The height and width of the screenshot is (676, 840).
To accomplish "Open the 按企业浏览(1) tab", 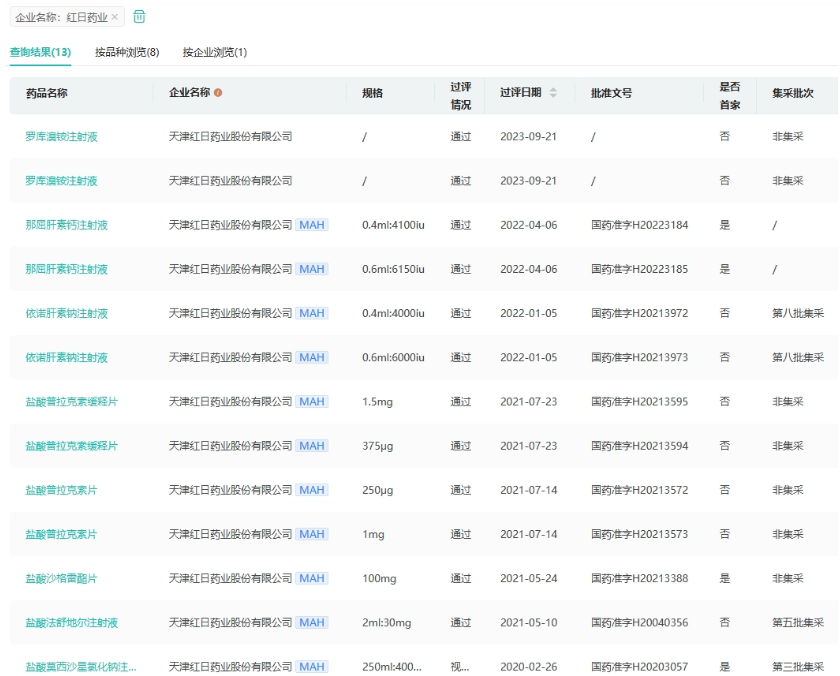I will [214, 52].
